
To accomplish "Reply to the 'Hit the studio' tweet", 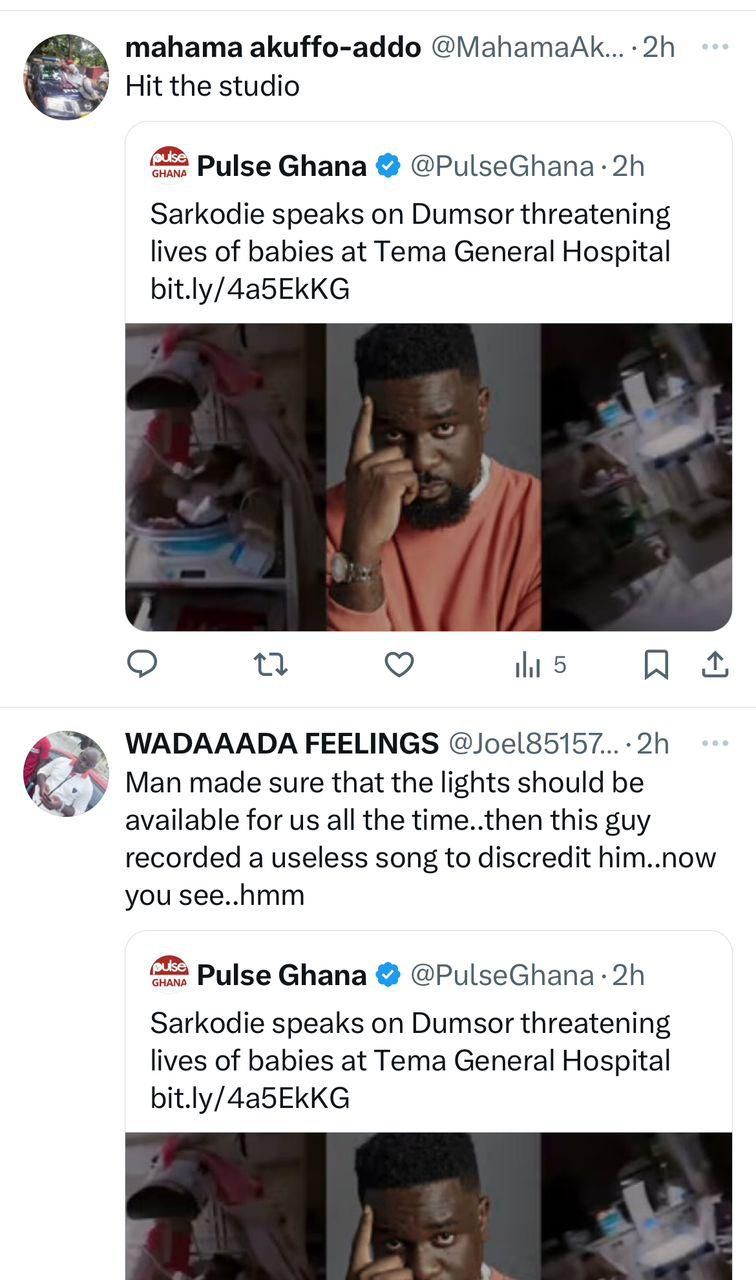I will coord(143,664).
